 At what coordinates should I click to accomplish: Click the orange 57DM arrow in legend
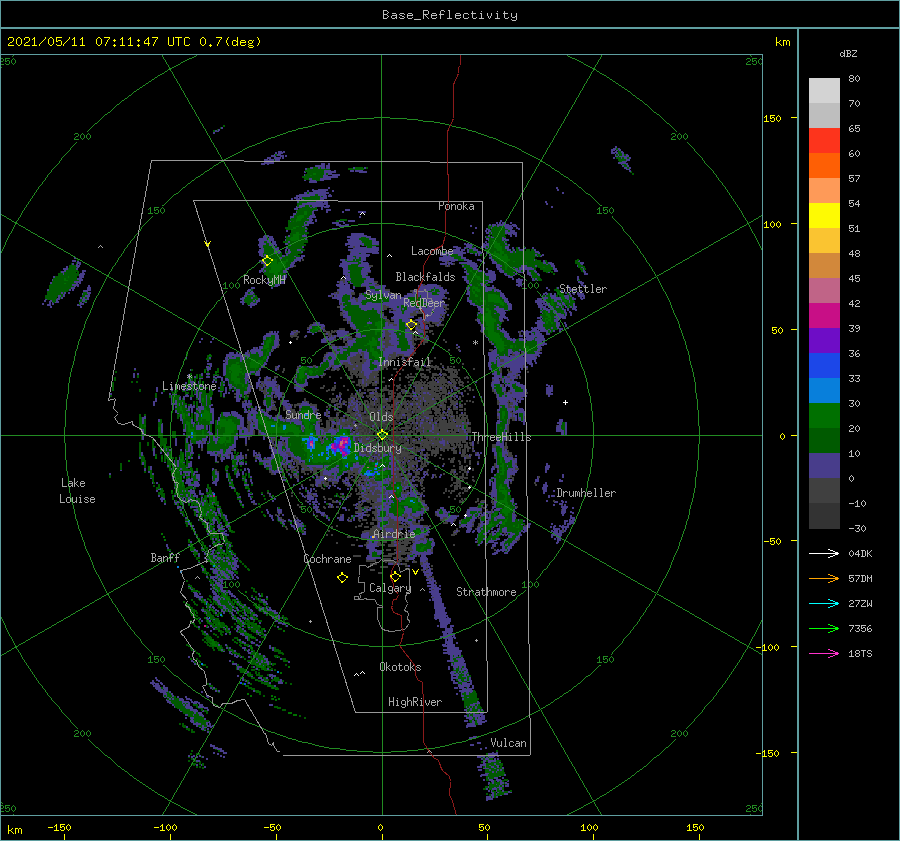(x=824, y=579)
